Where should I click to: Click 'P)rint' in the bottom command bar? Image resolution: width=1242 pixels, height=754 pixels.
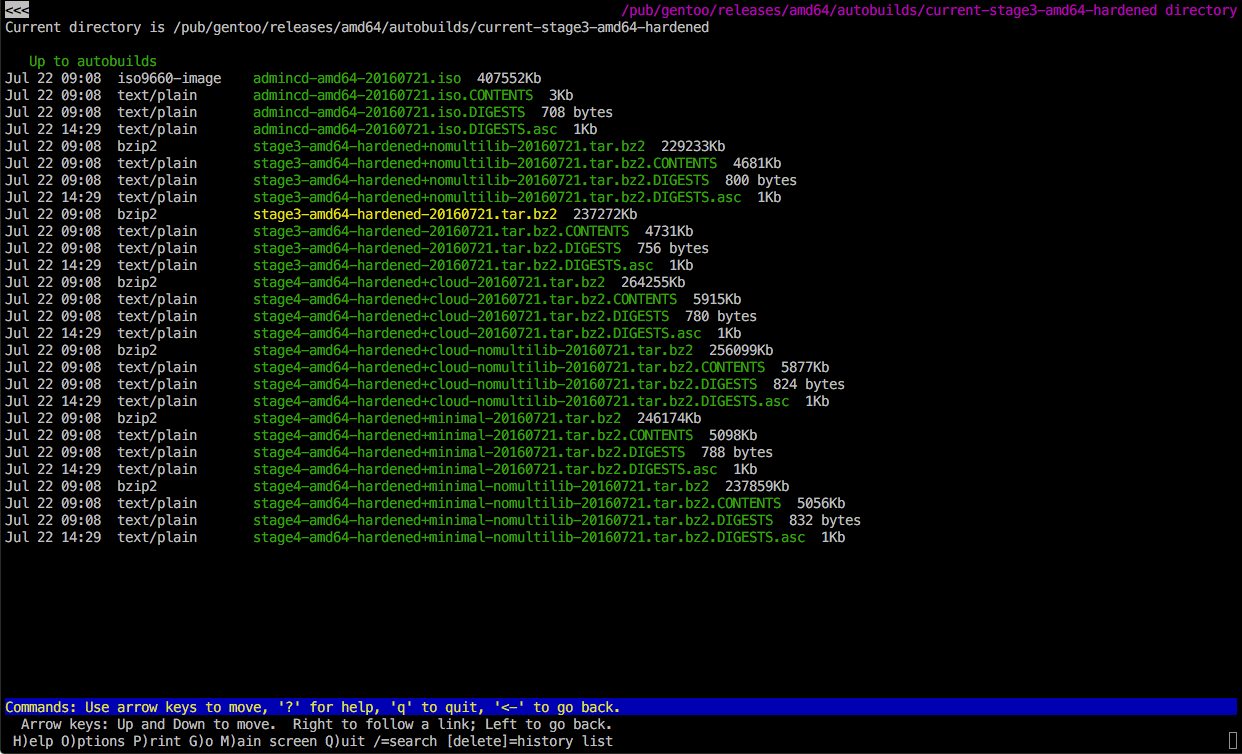[x=157, y=741]
